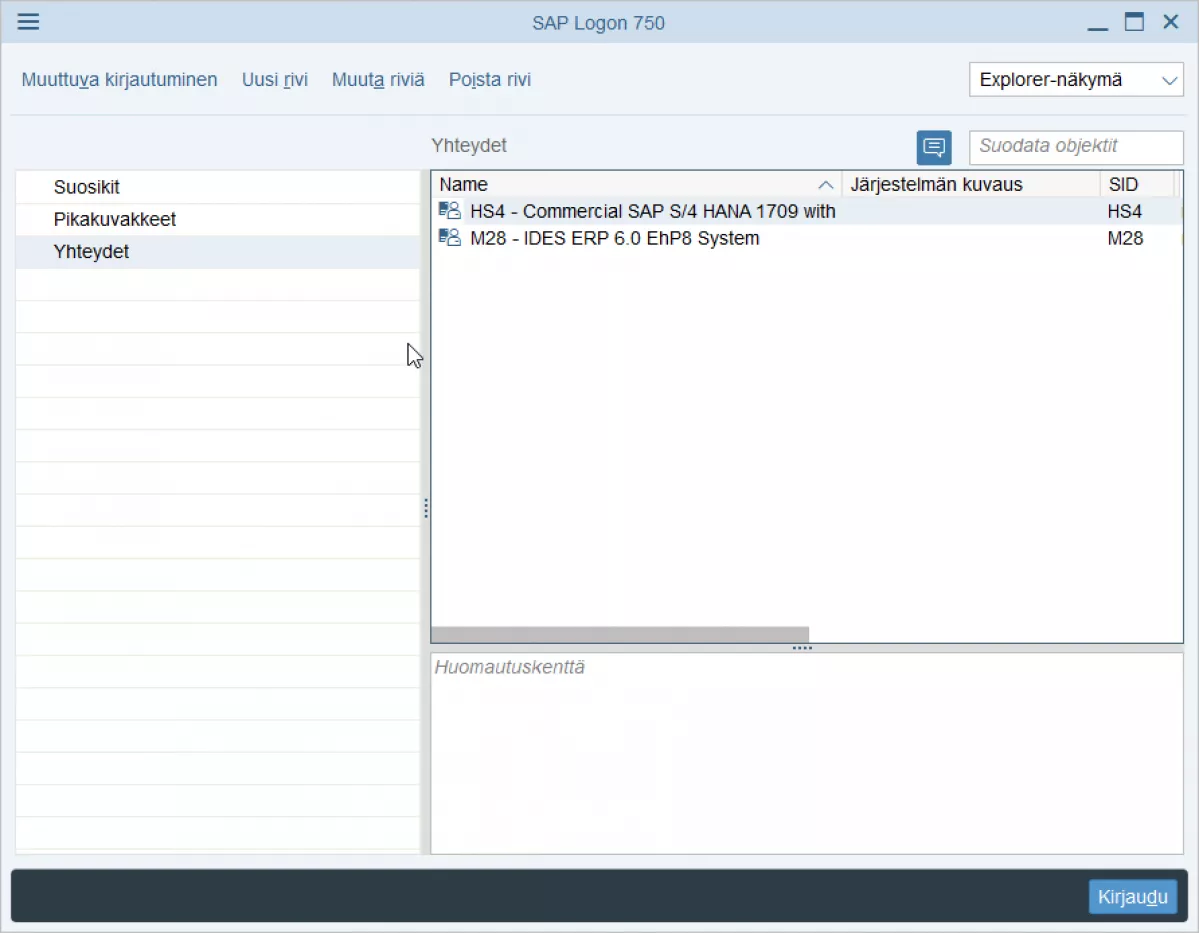Open the hamburger menu icon
Viewport: 1199px width, 933px height.
coord(28,21)
